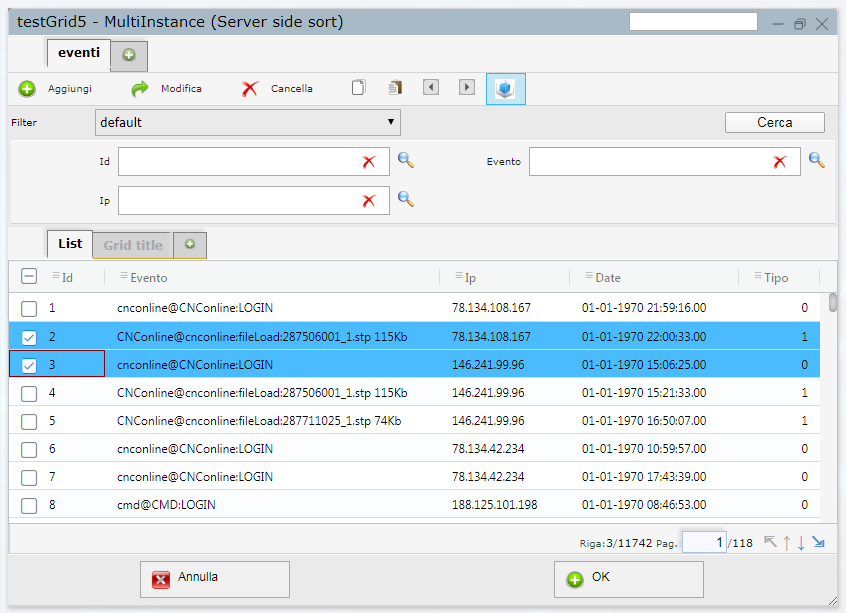Uncheck the checkbox for row 2

click(29, 337)
